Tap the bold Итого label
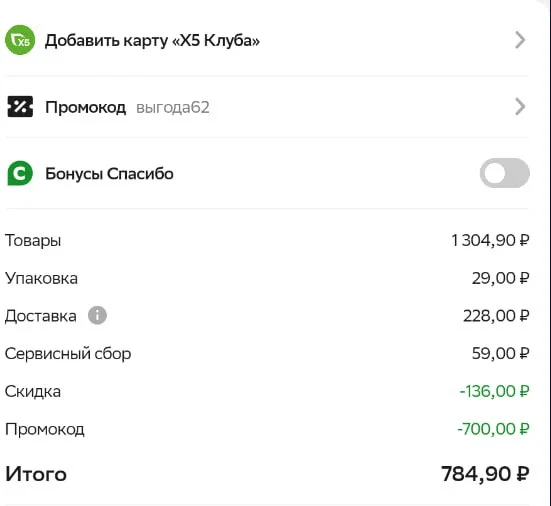The height and width of the screenshot is (506, 551). pyautogui.click(x=36, y=474)
